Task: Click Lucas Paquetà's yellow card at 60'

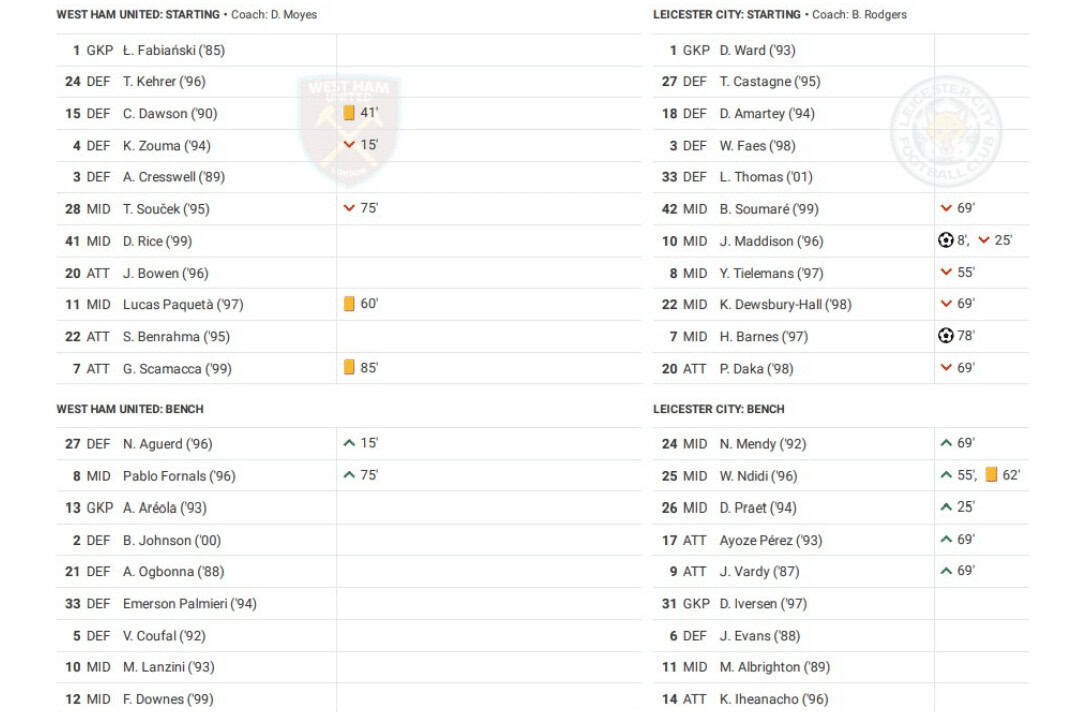Action: pyautogui.click(x=349, y=303)
